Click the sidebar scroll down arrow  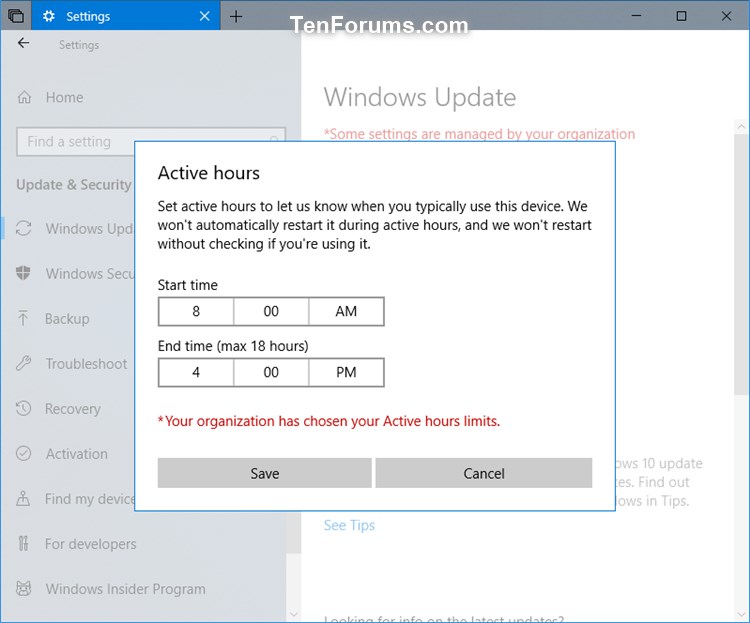[294, 614]
